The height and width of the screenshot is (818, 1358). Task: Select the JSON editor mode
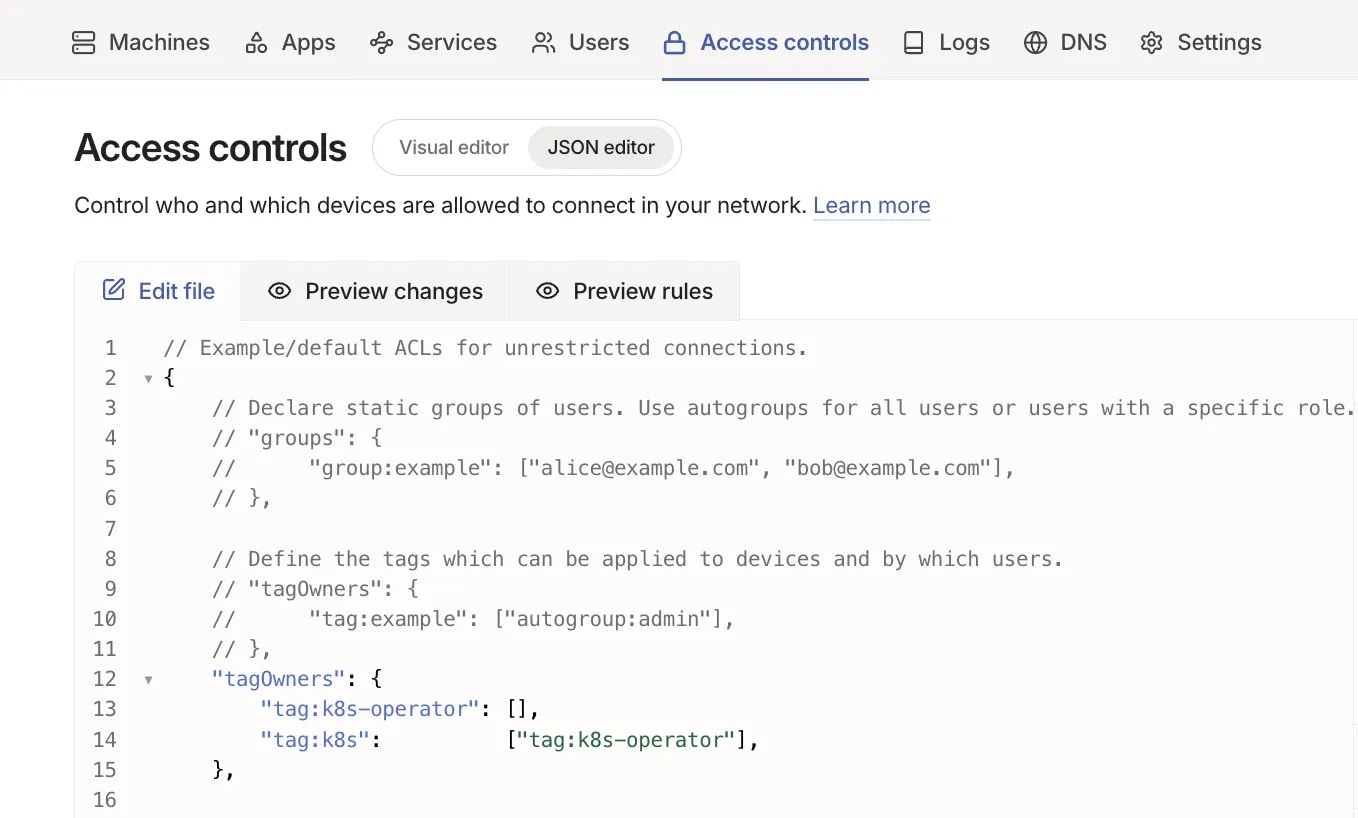[601, 147]
